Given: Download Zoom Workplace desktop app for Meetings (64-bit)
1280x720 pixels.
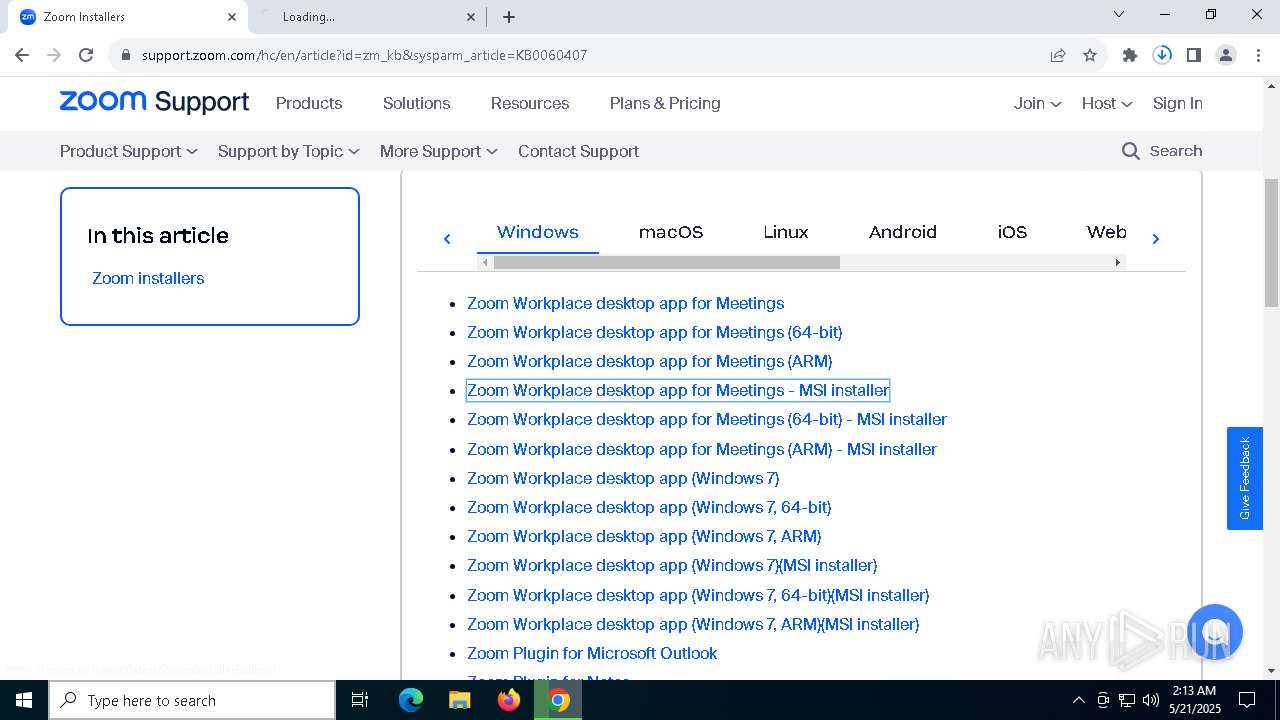Looking at the screenshot, I should click(655, 332).
